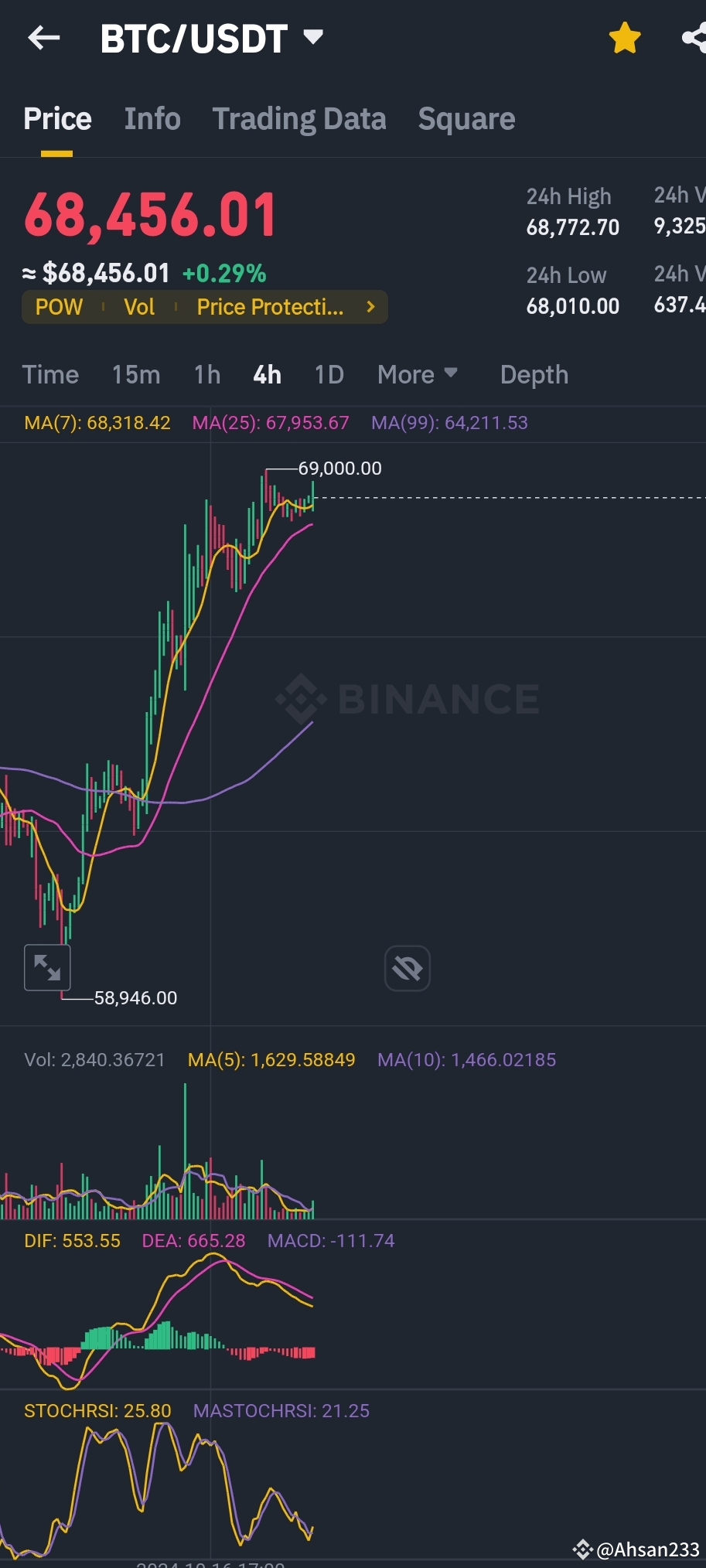706x1568 pixels.
Task: Expand chart to fullscreen
Action: [47, 967]
